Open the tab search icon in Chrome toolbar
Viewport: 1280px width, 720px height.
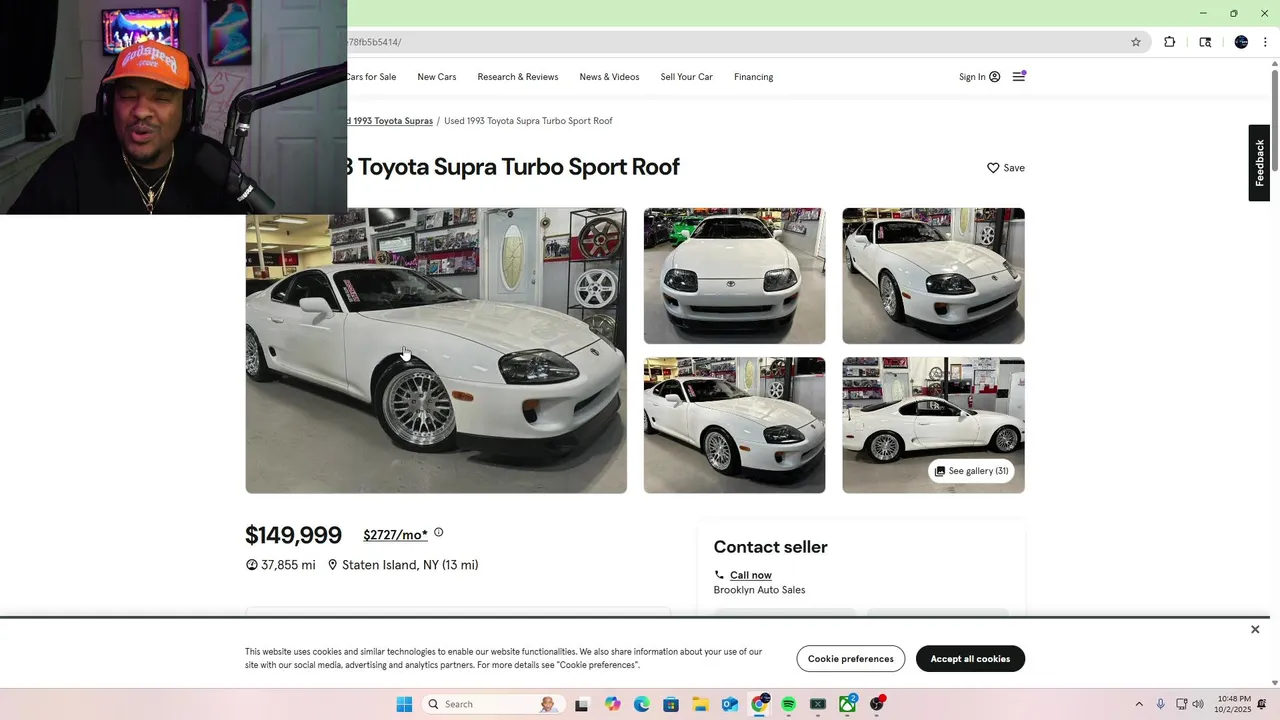tap(1205, 42)
